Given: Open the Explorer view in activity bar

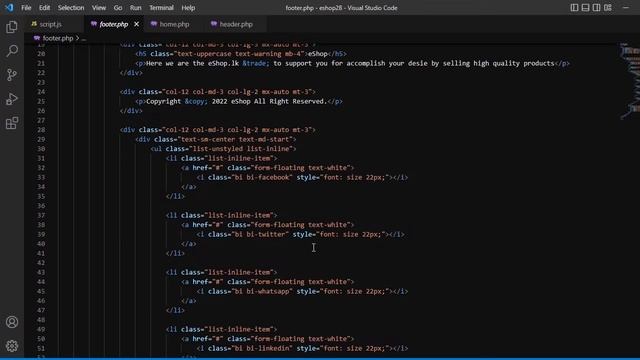Looking at the screenshot, I should [12, 27].
